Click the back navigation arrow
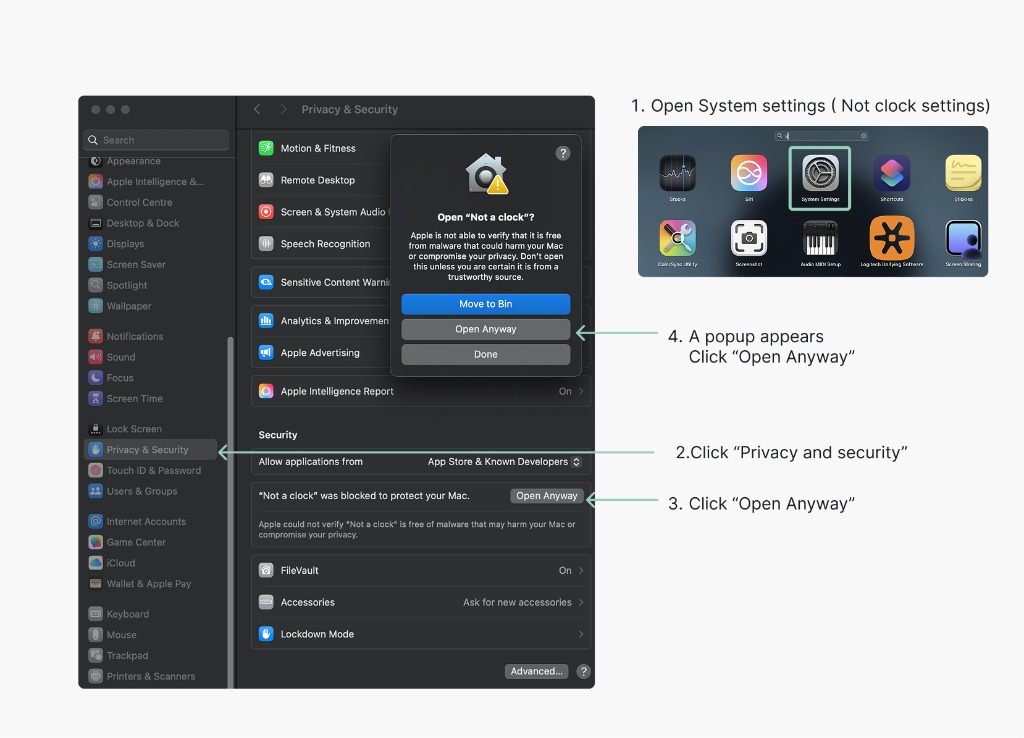Screen dimensions: 1024x738 [x=256, y=110]
